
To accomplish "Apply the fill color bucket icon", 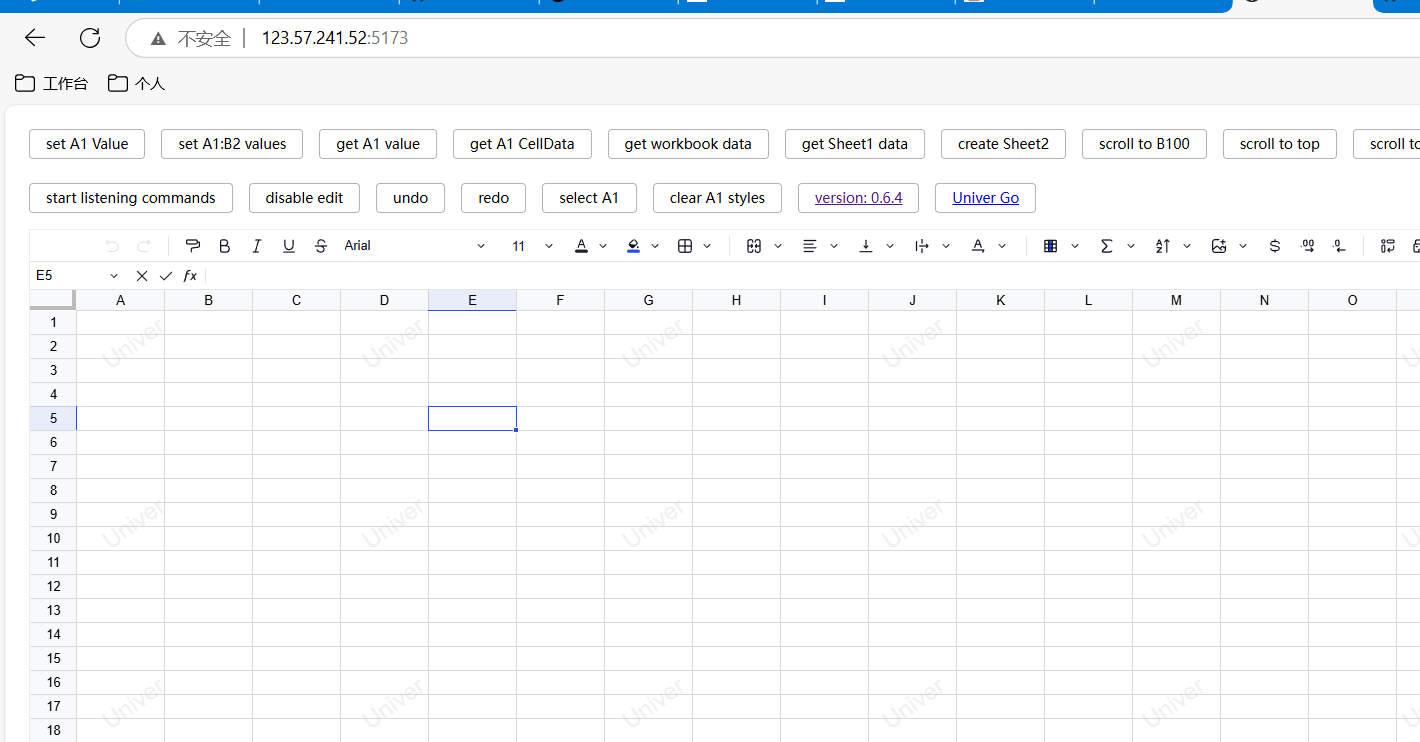I will 633,246.
